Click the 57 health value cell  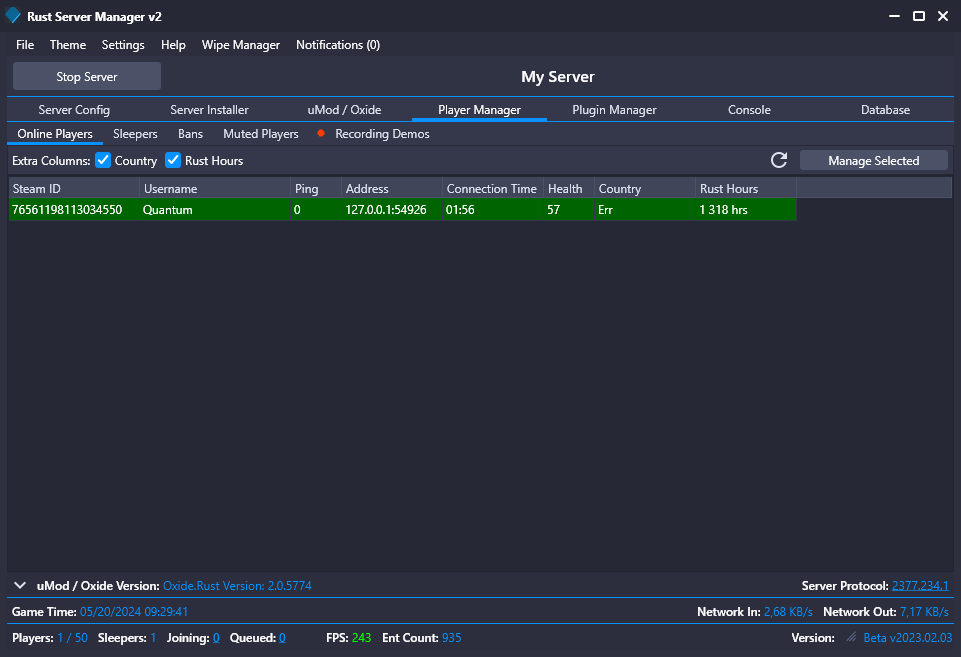click(x=569, y=210)
